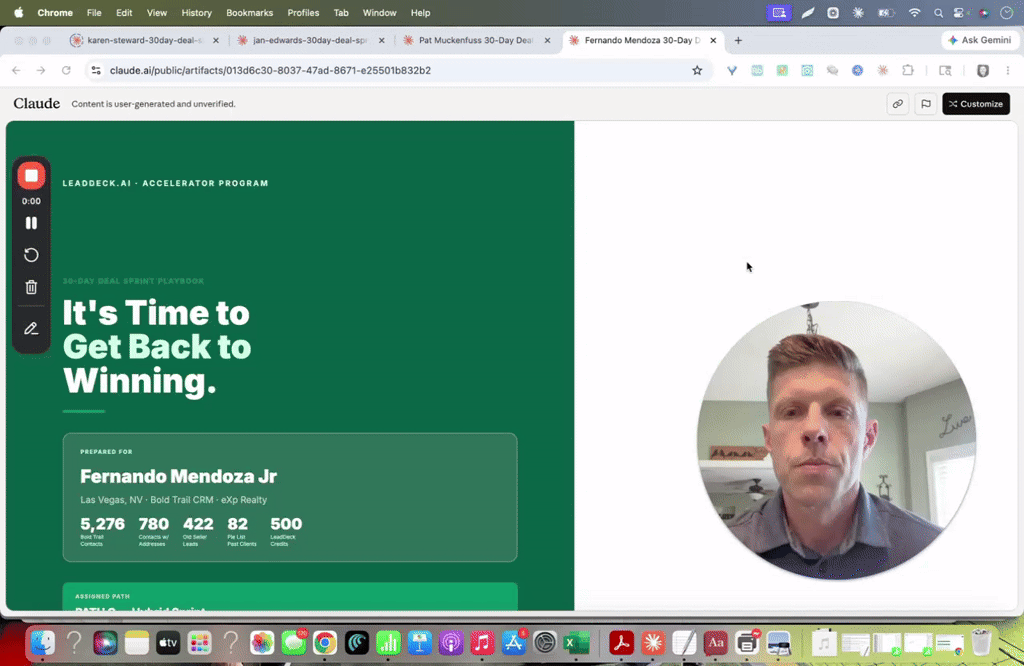Report the artifact with the flag icon
1024x666 pixels.
coord(925,104)
